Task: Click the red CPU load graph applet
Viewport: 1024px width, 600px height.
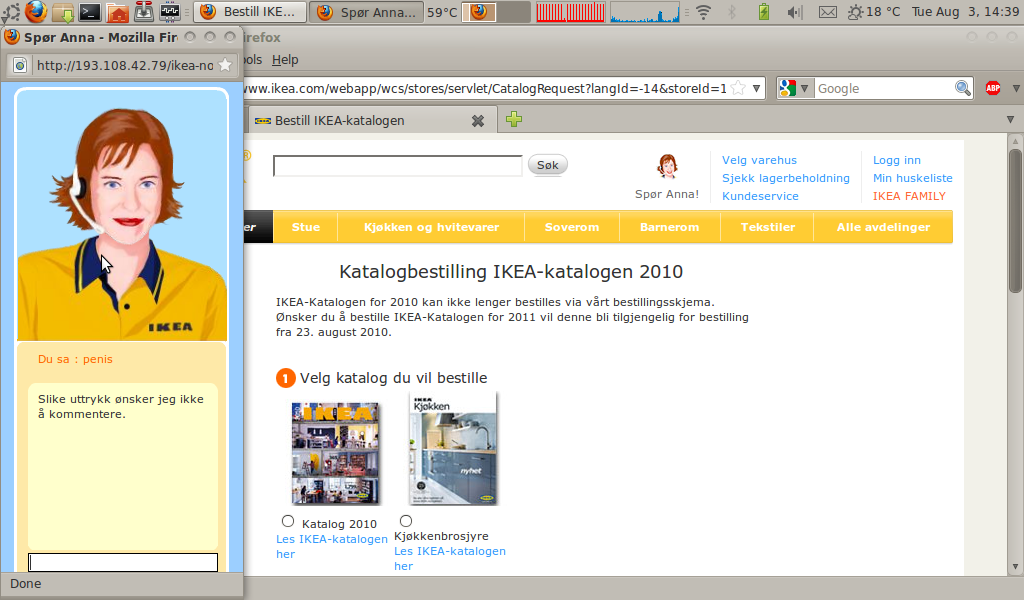Action: tap(570, 12)
